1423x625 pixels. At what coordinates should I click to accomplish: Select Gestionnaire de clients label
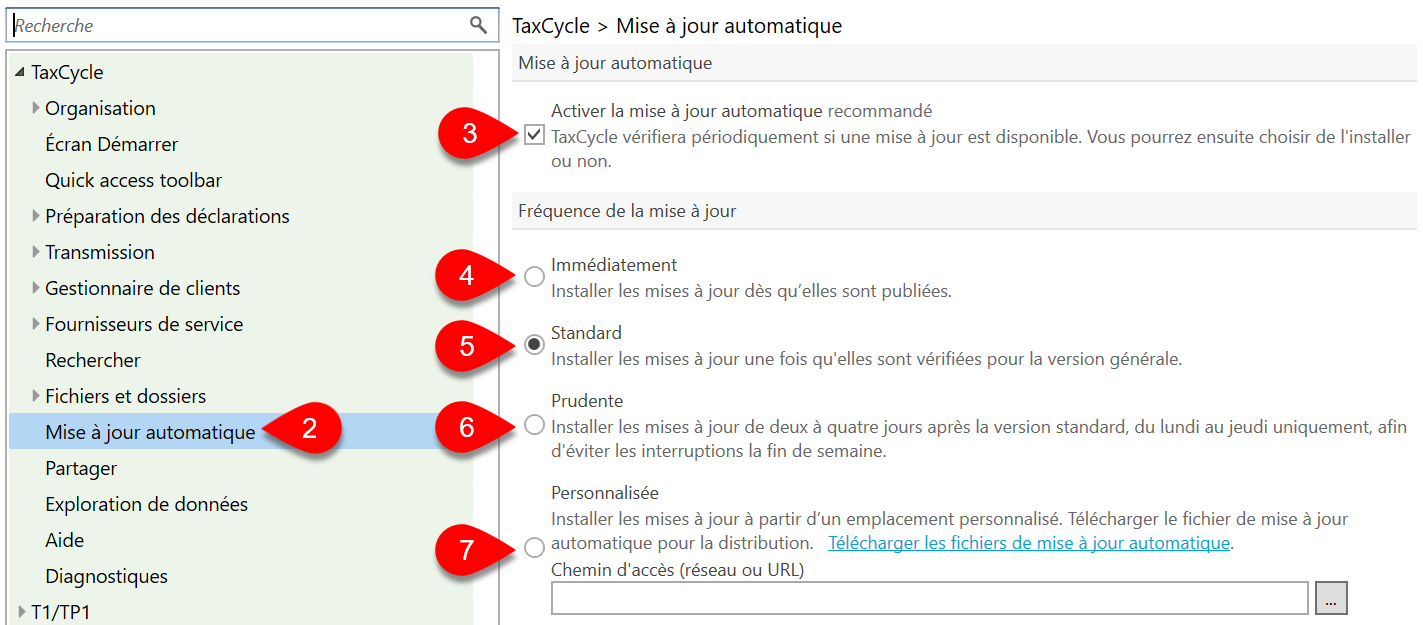pyautogui.click(x=143, y=288)
